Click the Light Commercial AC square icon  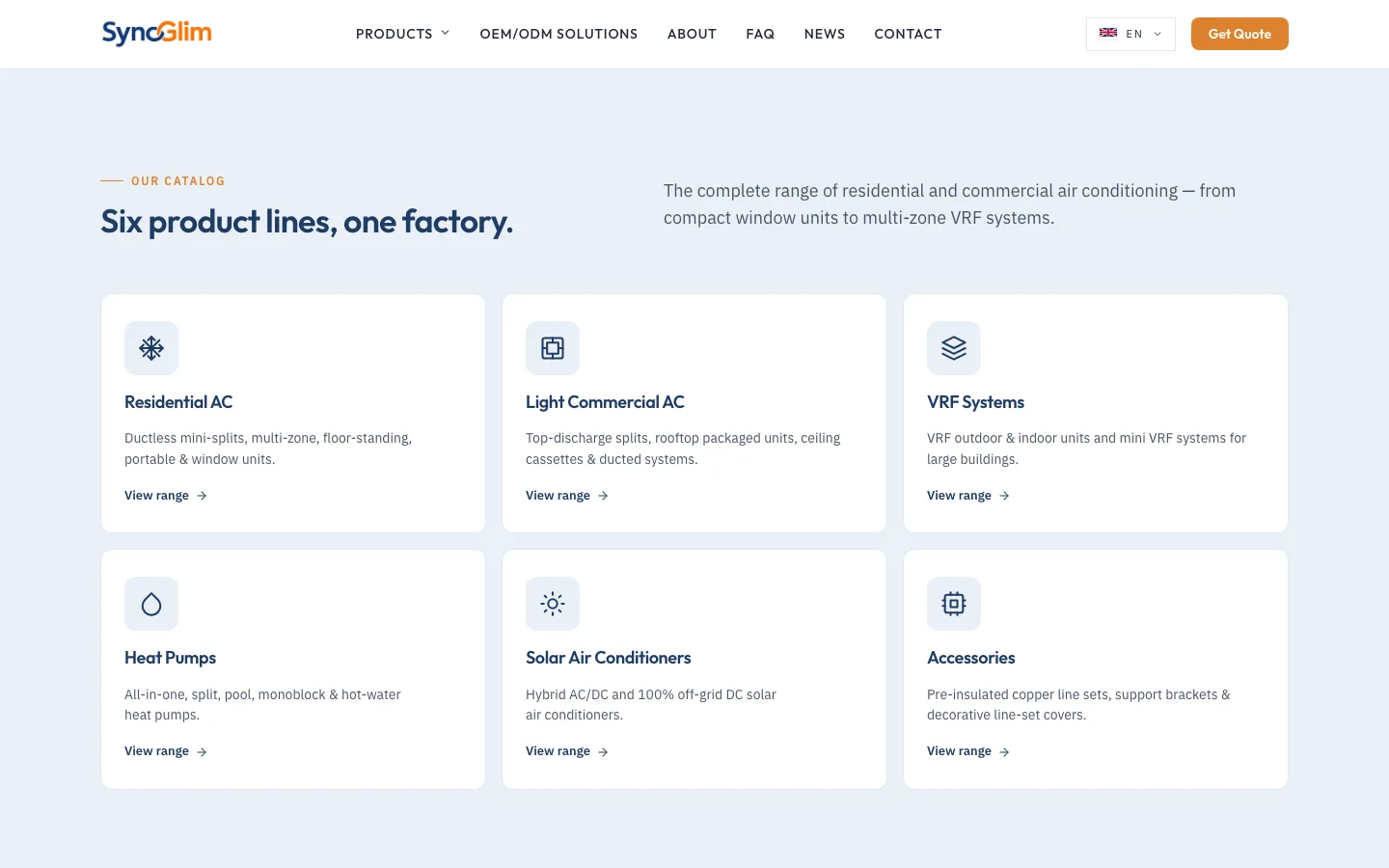[x=553, y=348]
